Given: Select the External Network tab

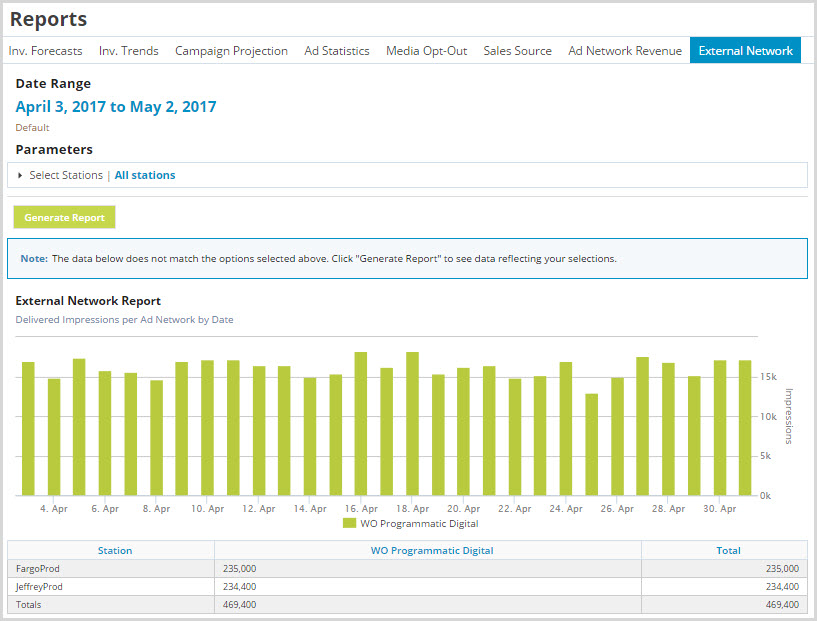Looking at the screenshot, I should (745, 50).
